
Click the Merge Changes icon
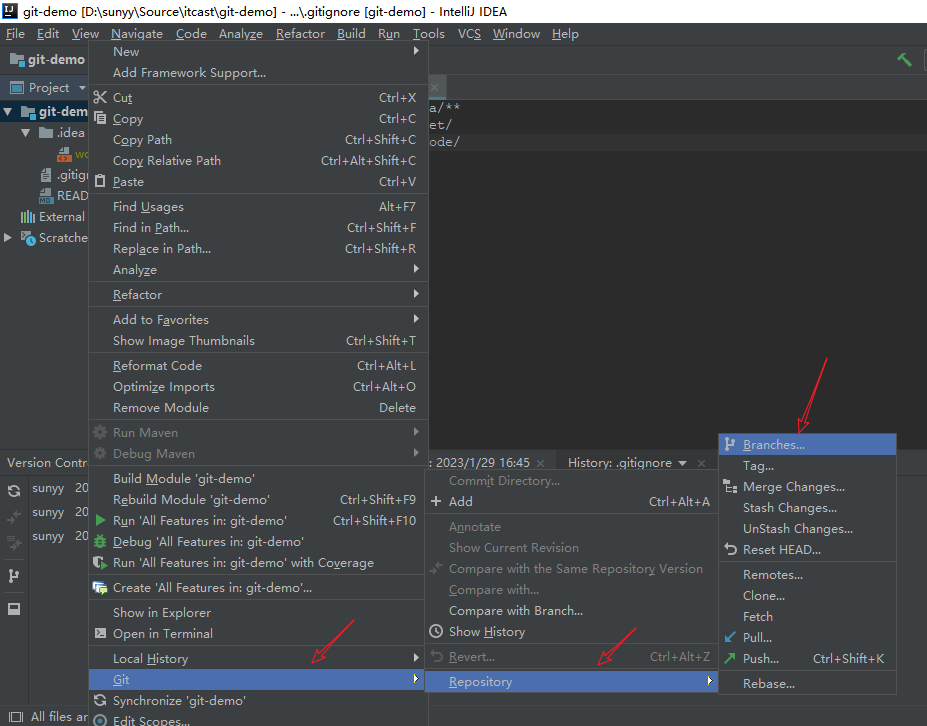[730, 487]
